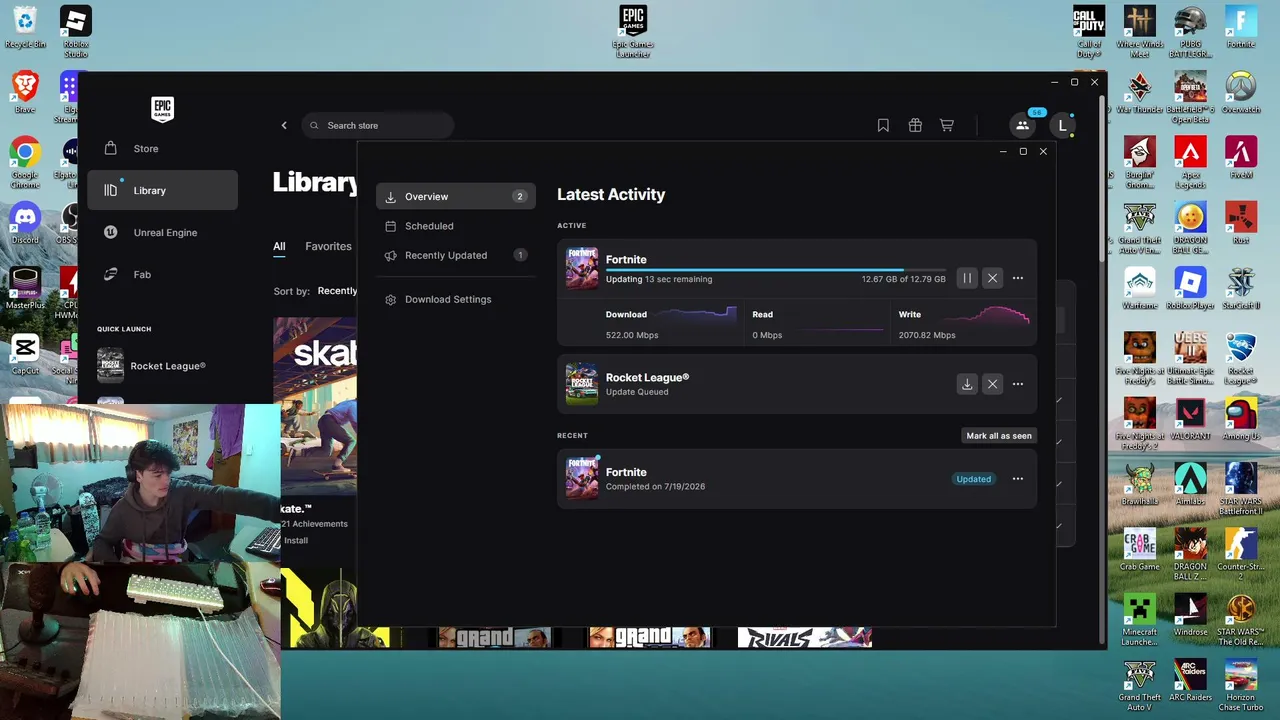Viewport: 1280px width, 720px height.
Task: Click Mark all as seen
Action: 999,436
